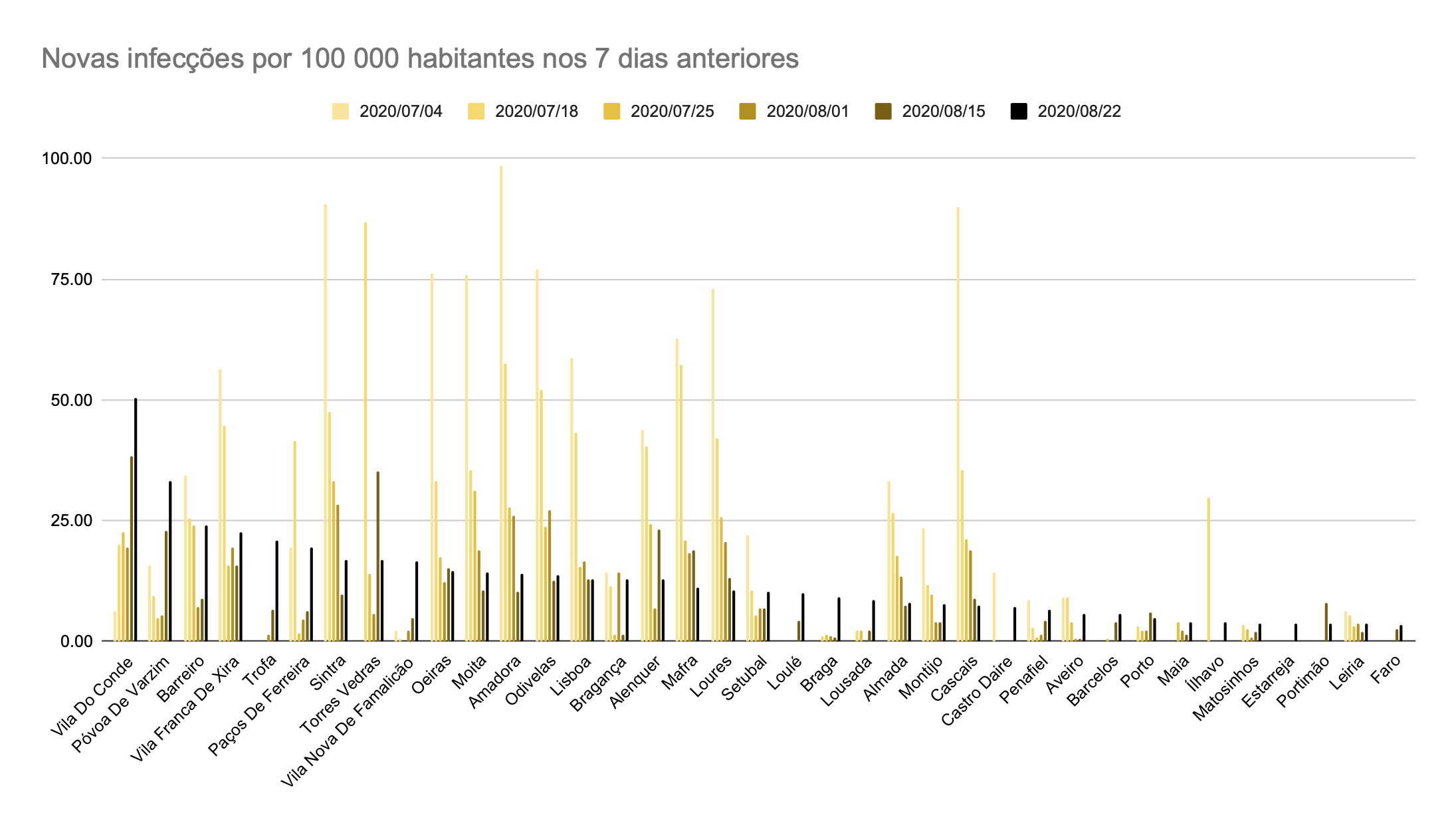Click the black 2020/08/22 legend swatch
Image resolution: width=1456 pixels, height=827 pixels.
1019,112
